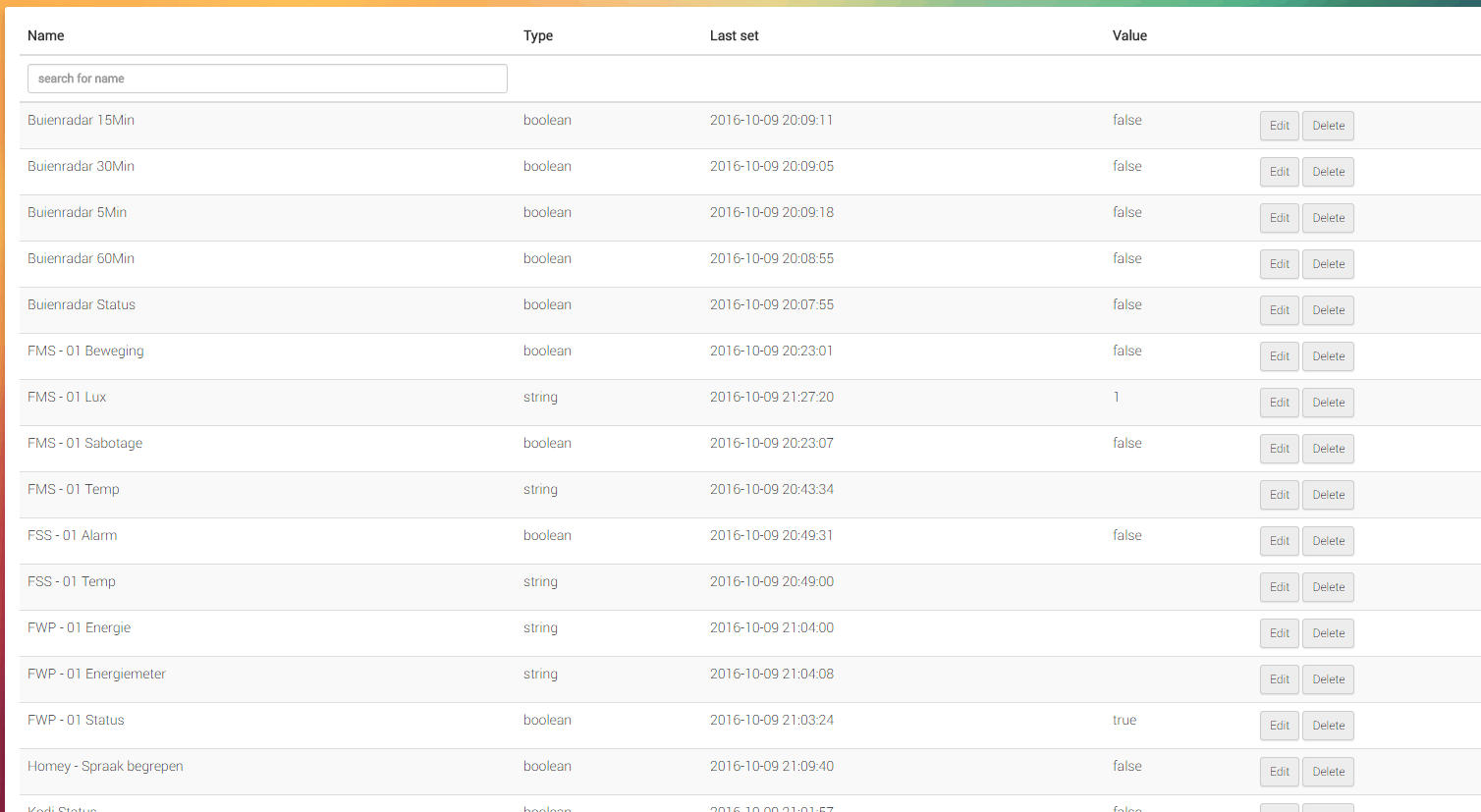Screen dimensions: 1481x812
Task: Delete the Buienradar 15Min variable
Action: 1329,126
